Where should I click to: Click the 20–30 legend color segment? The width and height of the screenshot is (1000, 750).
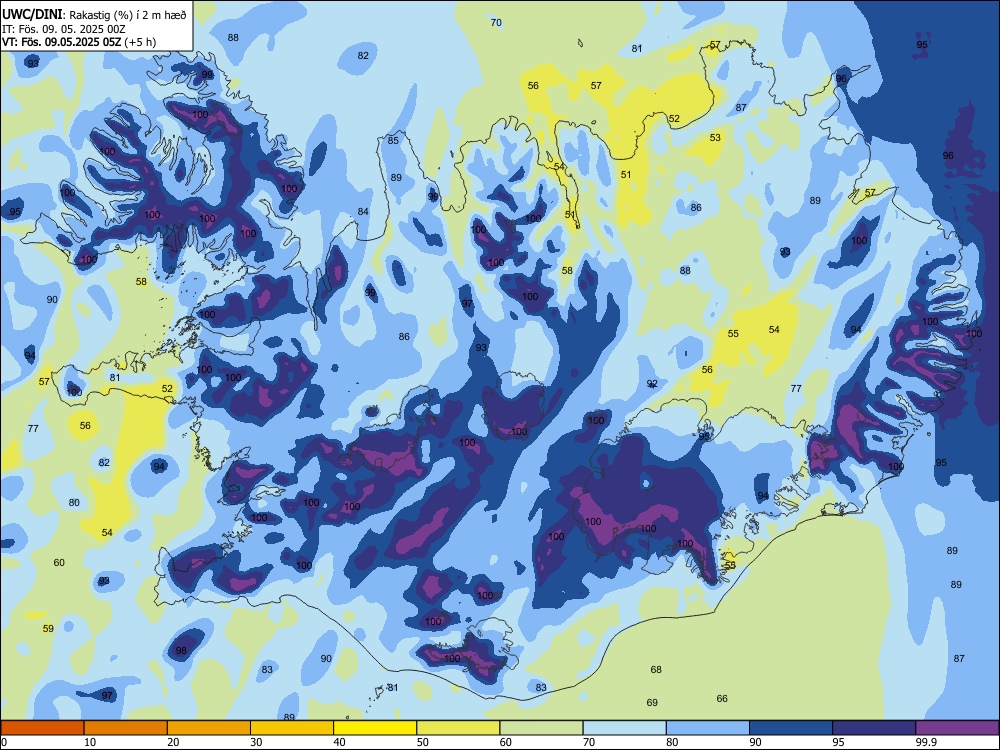(209, 728)
